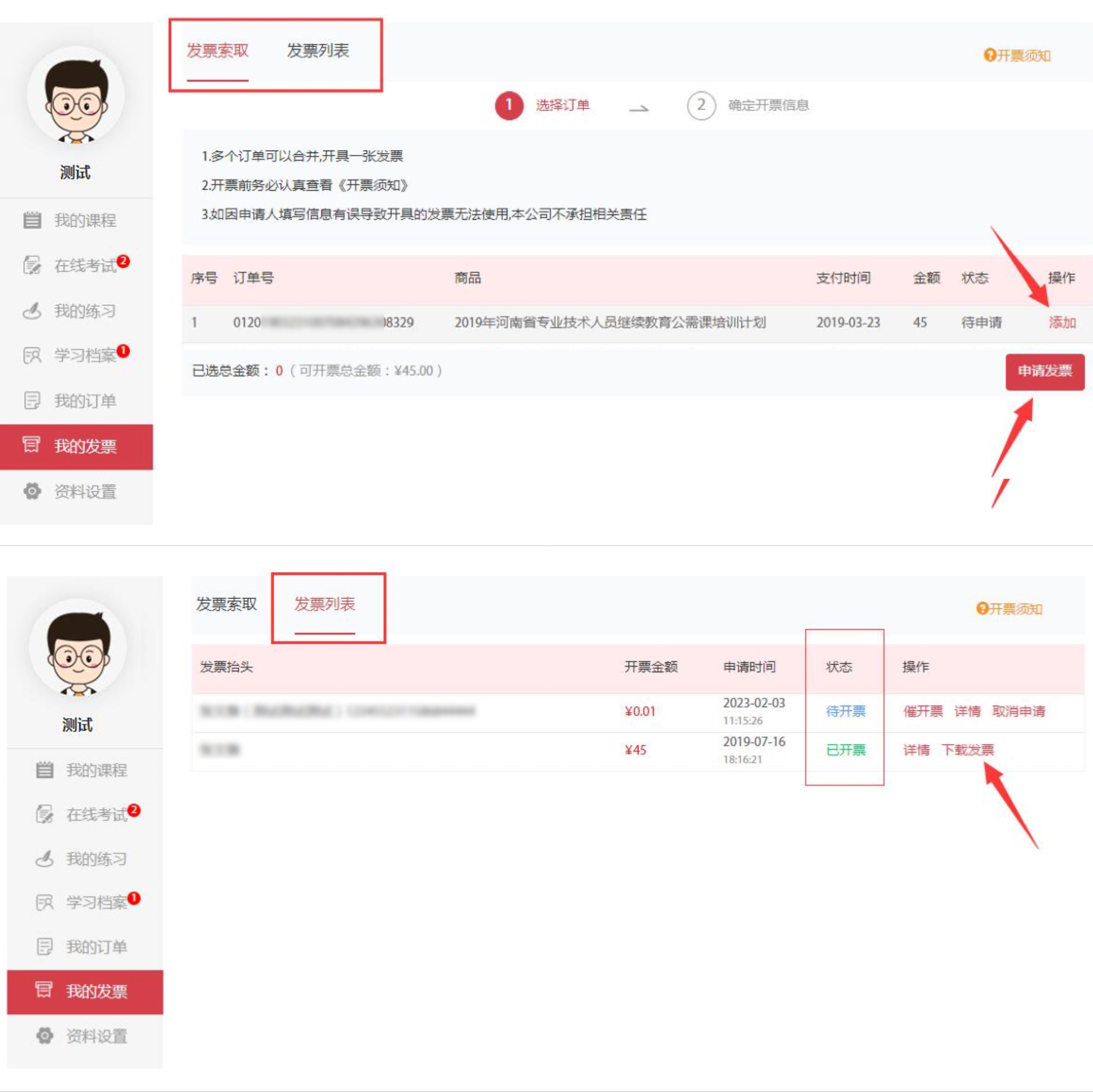1093x1092 pixels.
Task: Click Online Exam icon in top sidebar
Action: pyautogui.click(x=32, y=265)
